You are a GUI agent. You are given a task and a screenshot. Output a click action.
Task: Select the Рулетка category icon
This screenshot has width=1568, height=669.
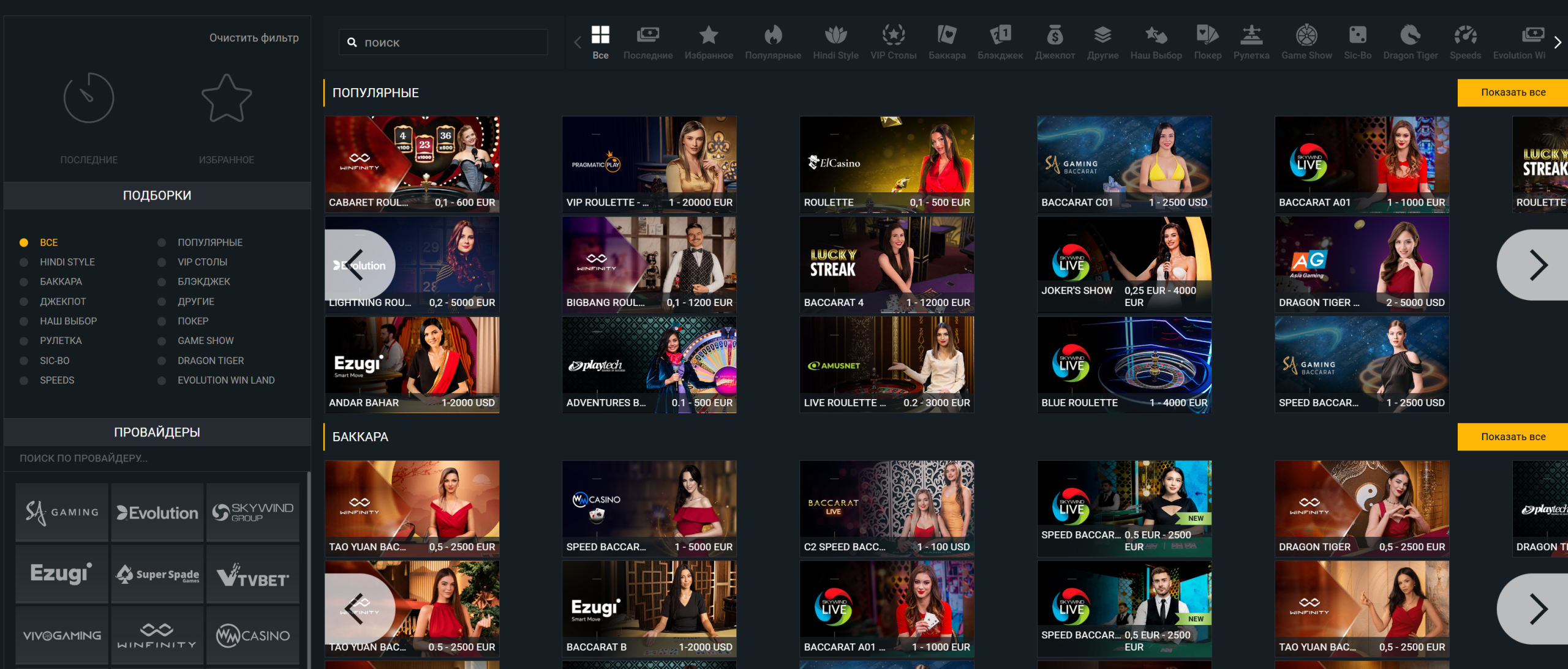click(1251, 34)
